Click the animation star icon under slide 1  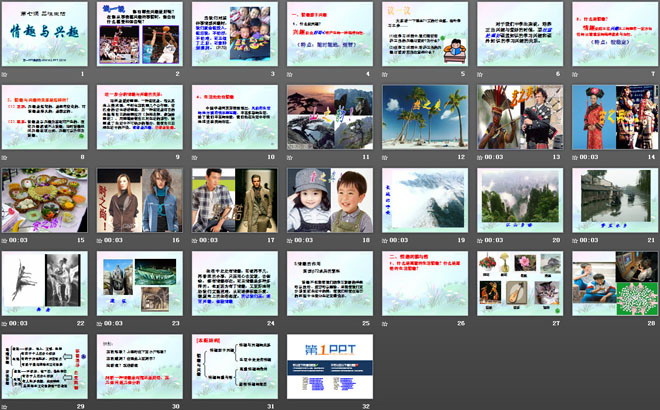point(5,74)
